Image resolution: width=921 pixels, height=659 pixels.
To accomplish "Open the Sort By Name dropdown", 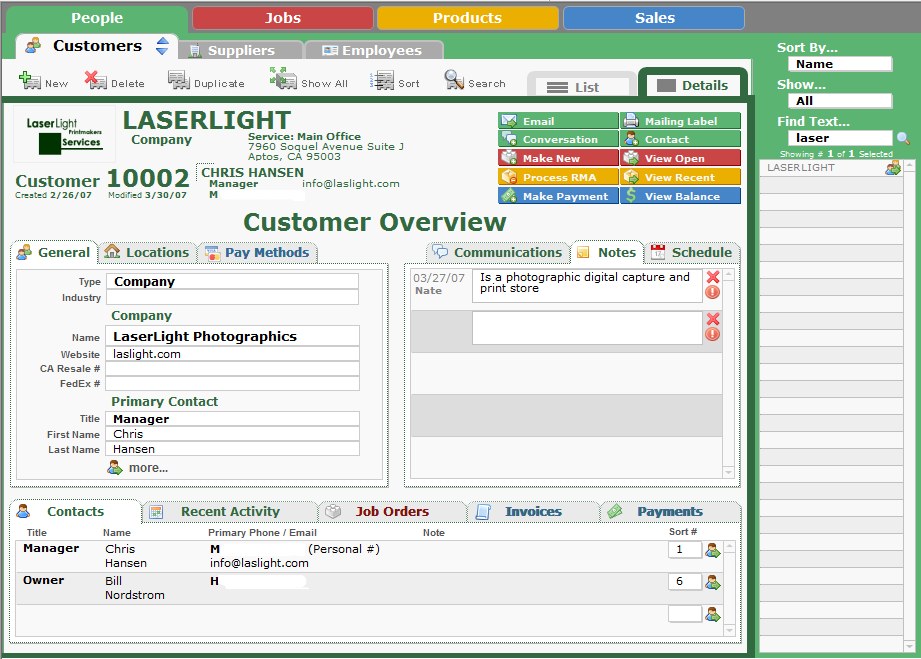I will point(840,64).
